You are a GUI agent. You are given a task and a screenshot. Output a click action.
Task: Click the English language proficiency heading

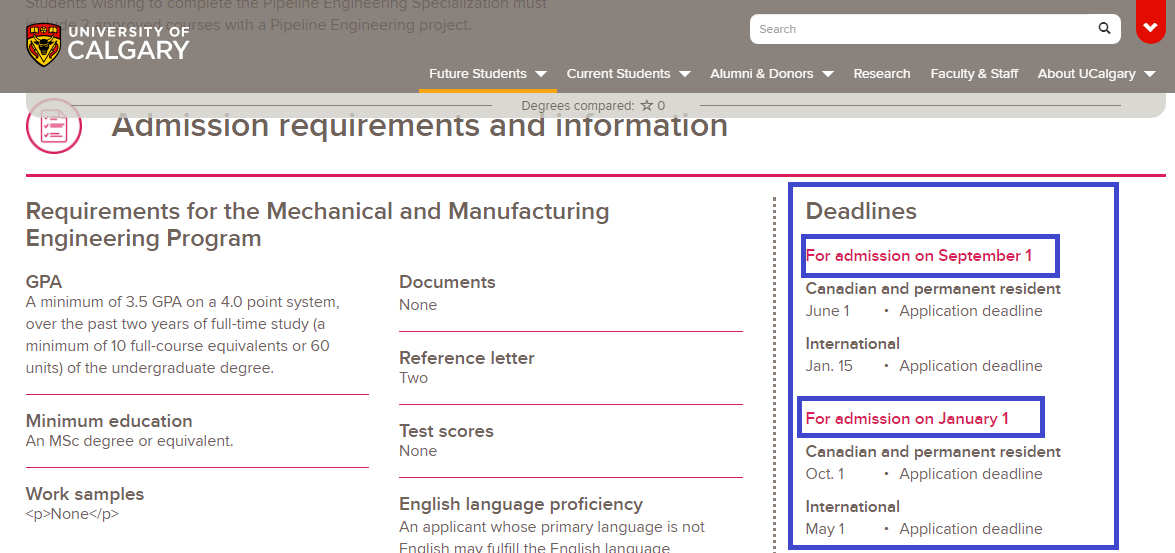click(520, 504)
